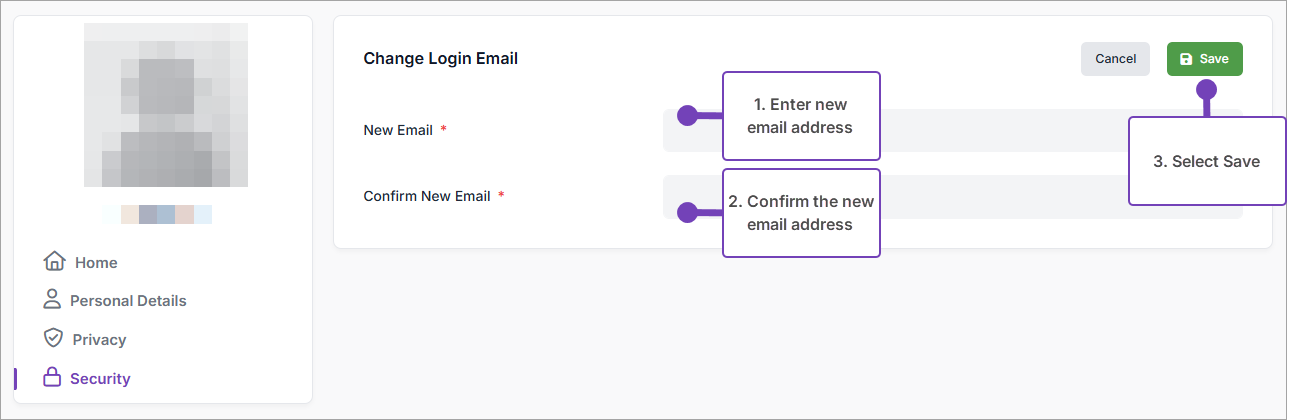Click the Personal Details person icon
The height and width of the screenshot is (420, 1289).
tap(52, 300)
